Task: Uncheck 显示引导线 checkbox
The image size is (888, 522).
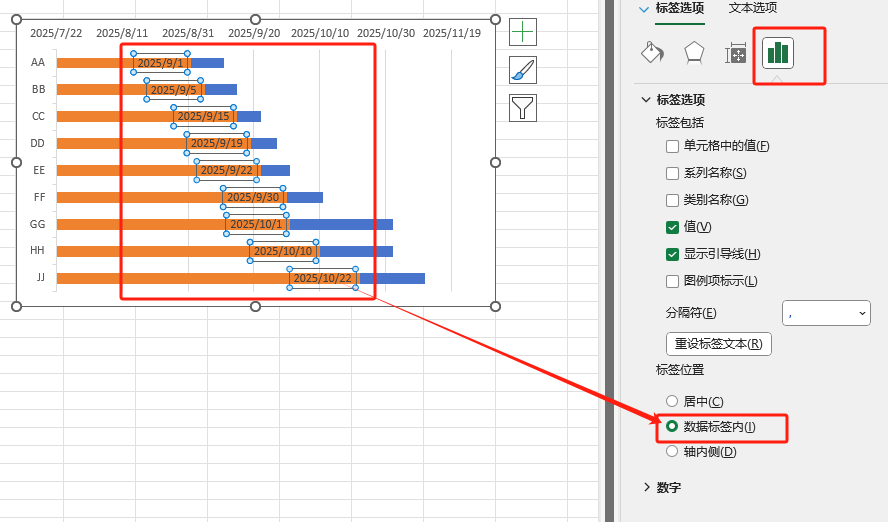Action: point(672,254)
